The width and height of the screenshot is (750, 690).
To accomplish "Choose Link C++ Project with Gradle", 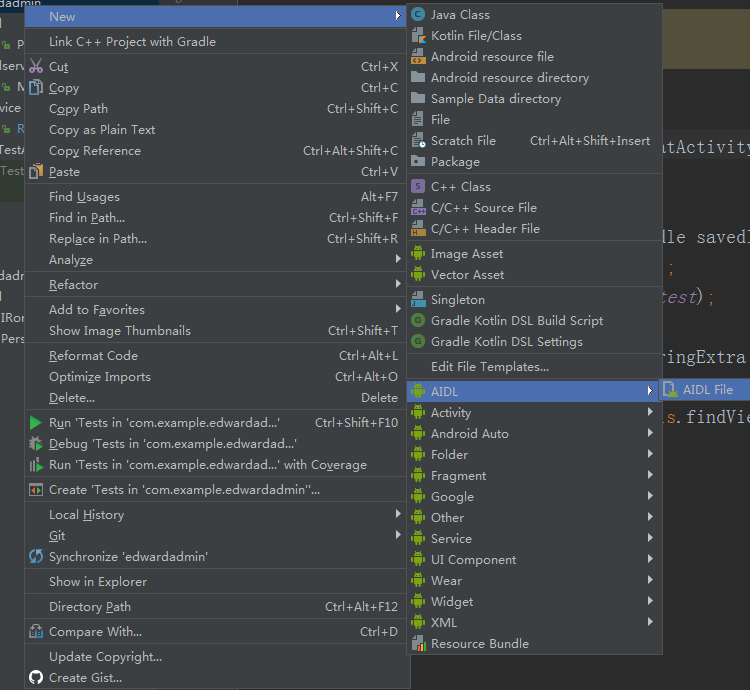I will tap(215, 42).
